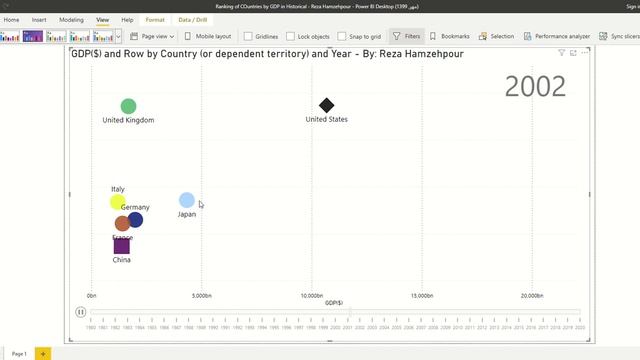The height and width of the screenshot is (360, 640).
Task: Click the GDP($) axis title
Action: pyautogui.click(x=333, y=303)
